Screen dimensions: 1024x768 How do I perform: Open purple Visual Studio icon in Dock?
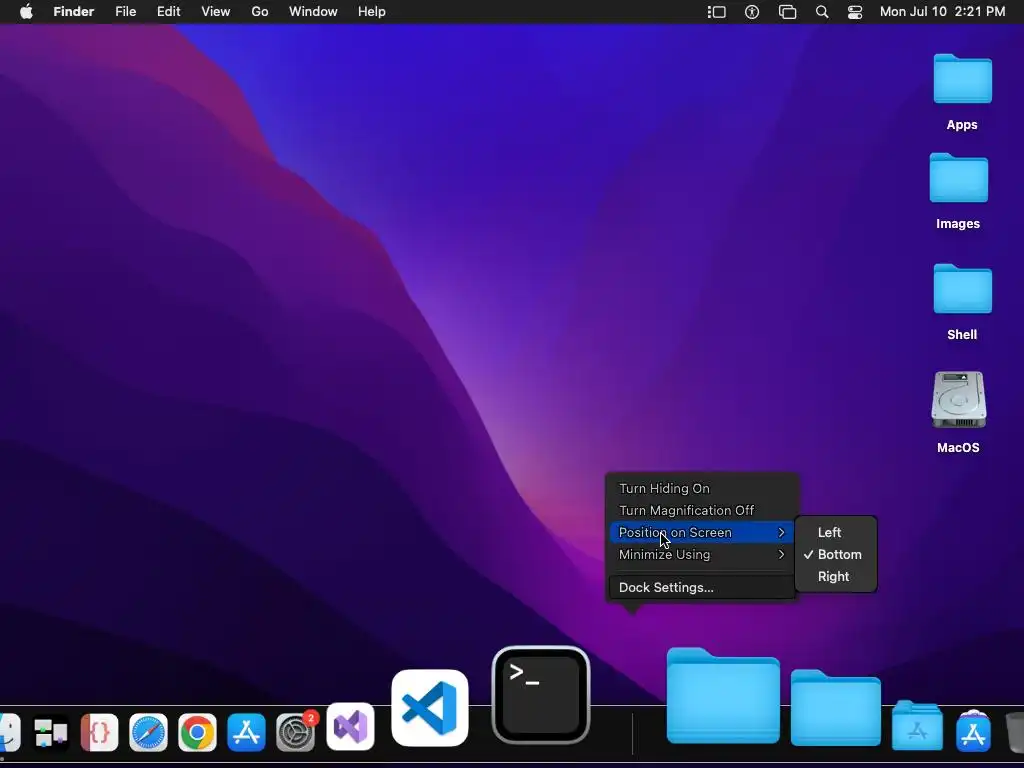coord(351,726)
